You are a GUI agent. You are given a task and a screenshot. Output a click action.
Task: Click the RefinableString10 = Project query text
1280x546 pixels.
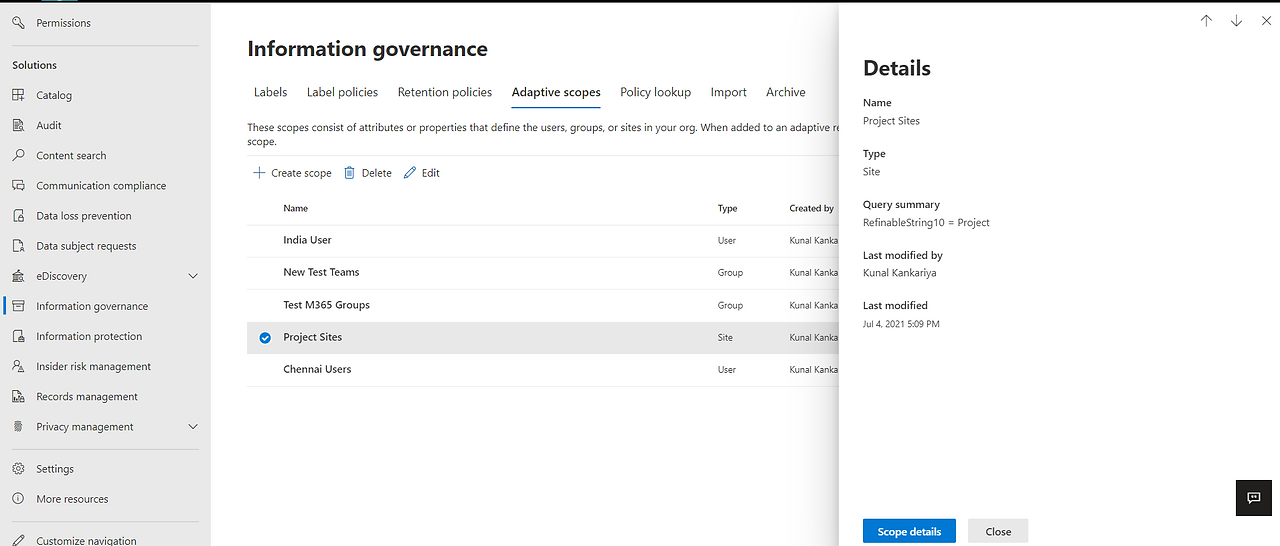tap(926, 222)
